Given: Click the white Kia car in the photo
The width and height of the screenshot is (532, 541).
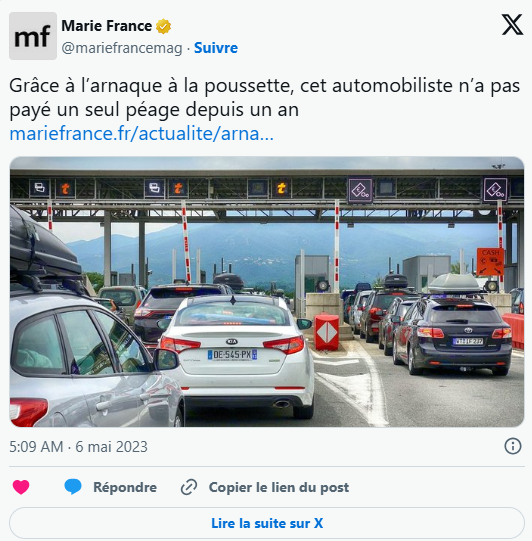Looking at the screenshot, I should click(236, 354).
